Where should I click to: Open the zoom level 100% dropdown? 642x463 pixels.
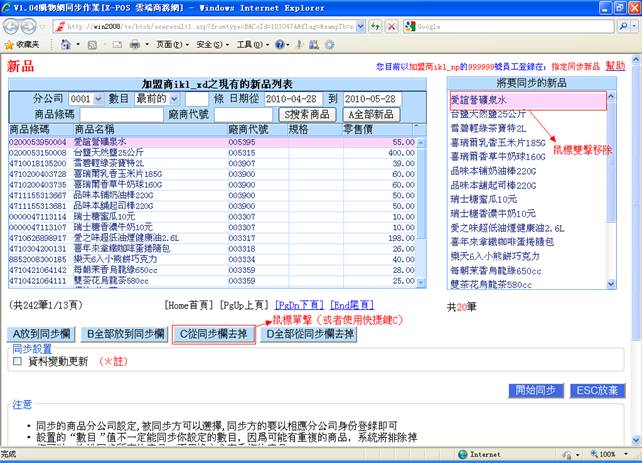[611, 454]
